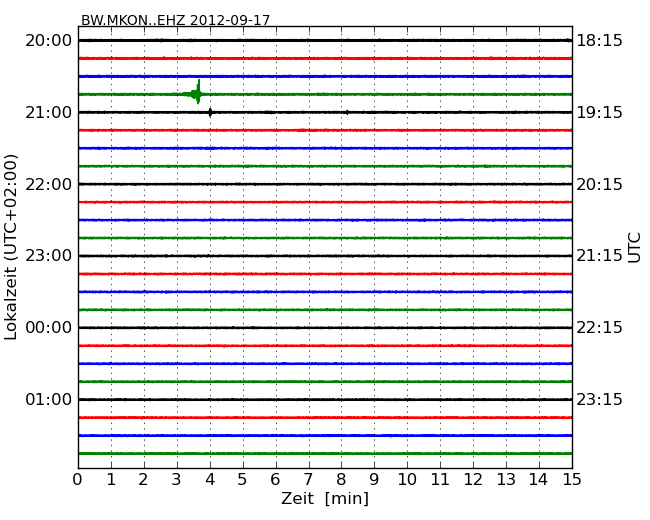Click the bottom green trace above the x-axis
The height and width of the screenshot is (520, 650).
325,453
